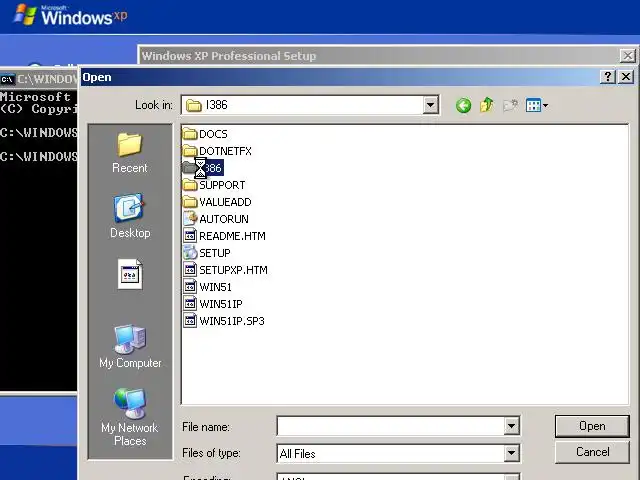Open the documents shortcut below Desktop
This screenshot has width=640, height=480.
[x=130, y=274]
